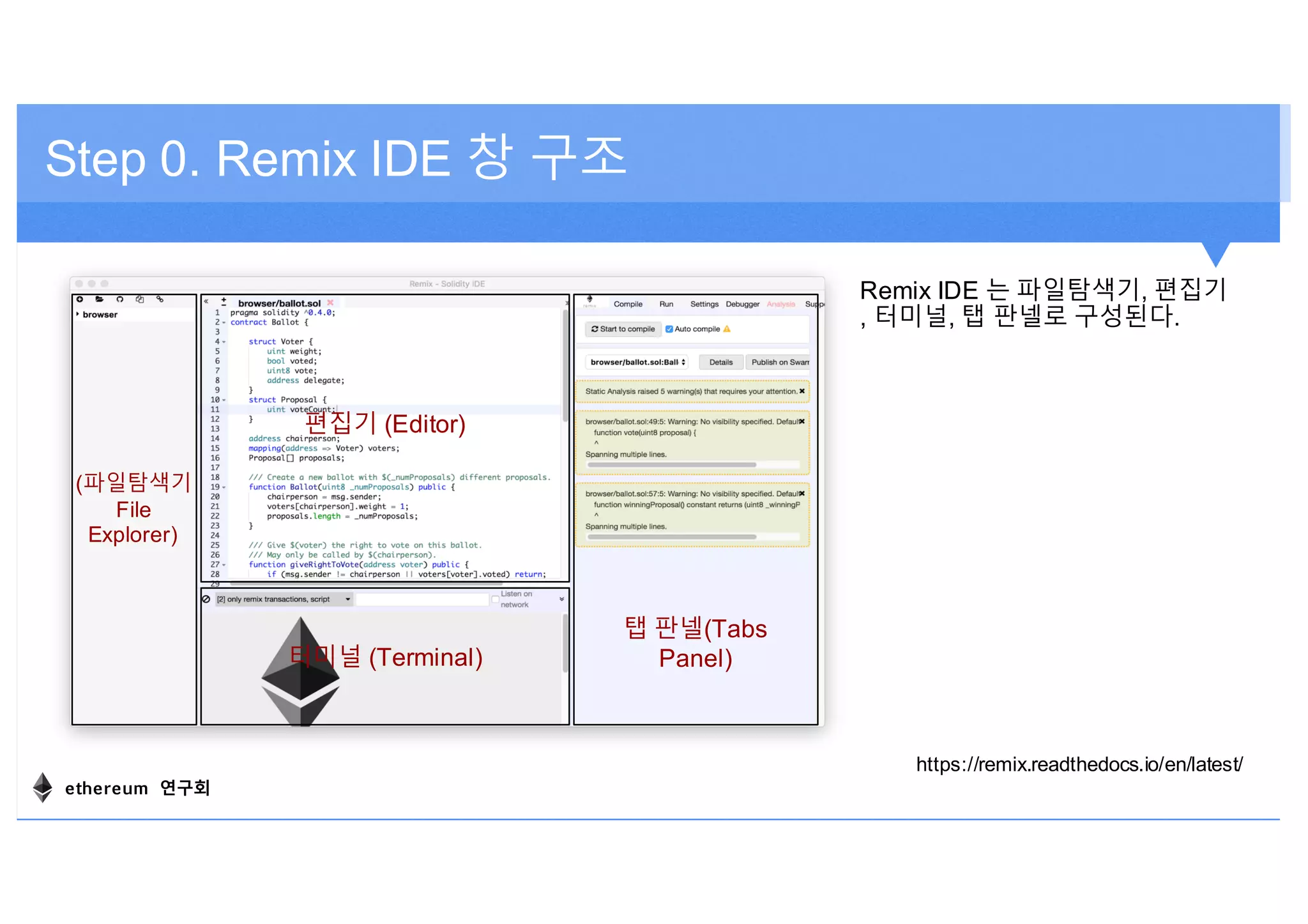Click the terminal vertical scrollbar
Viewport: 1308px width, 924px height.
(565, 643)
